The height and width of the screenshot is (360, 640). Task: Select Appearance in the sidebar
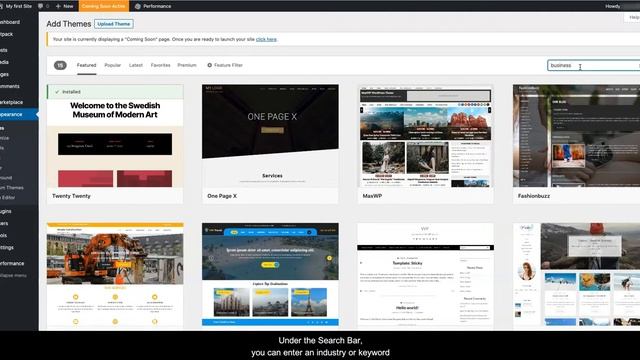click(18, 114)
